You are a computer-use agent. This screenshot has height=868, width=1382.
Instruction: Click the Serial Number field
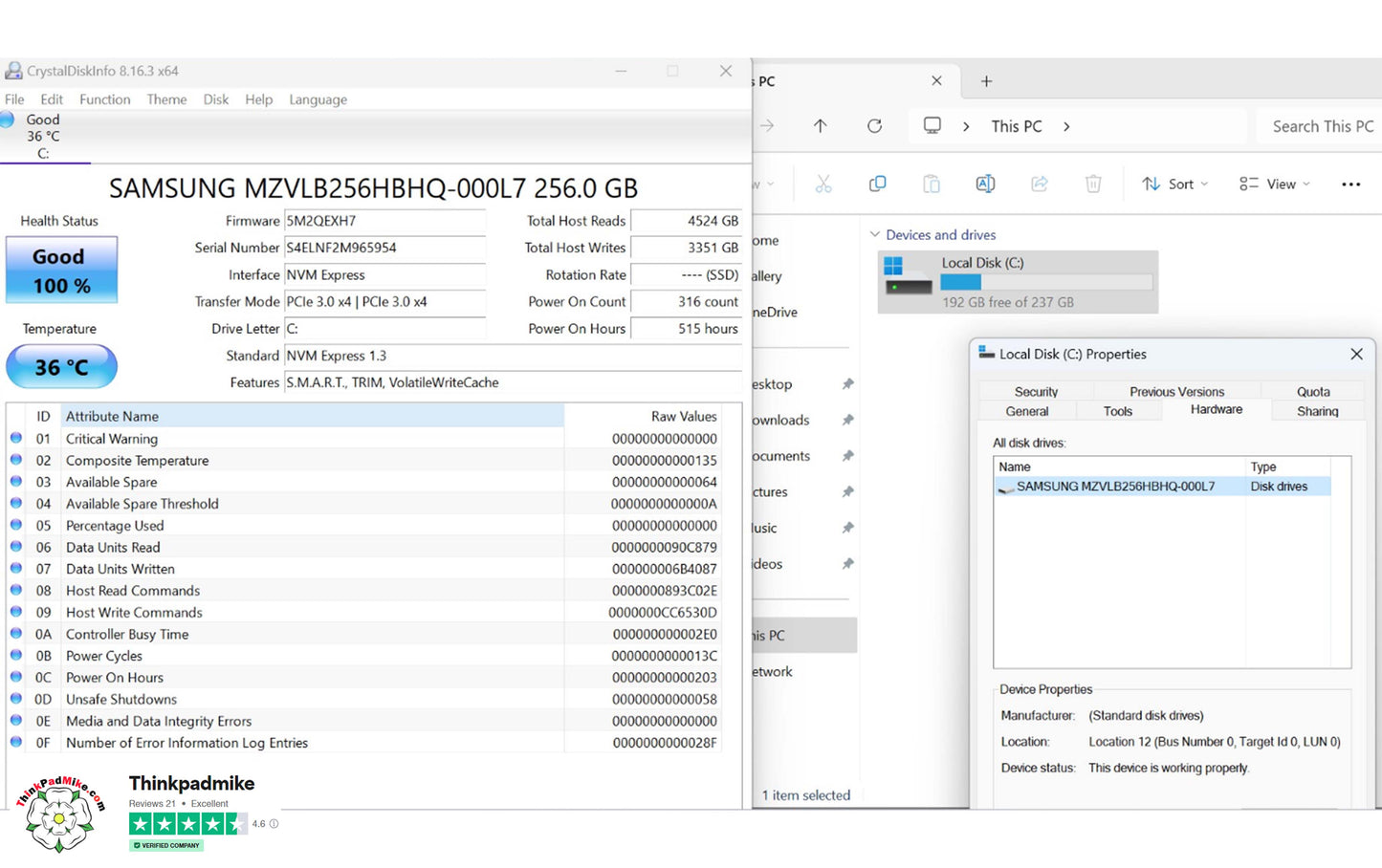coord(384,248)
